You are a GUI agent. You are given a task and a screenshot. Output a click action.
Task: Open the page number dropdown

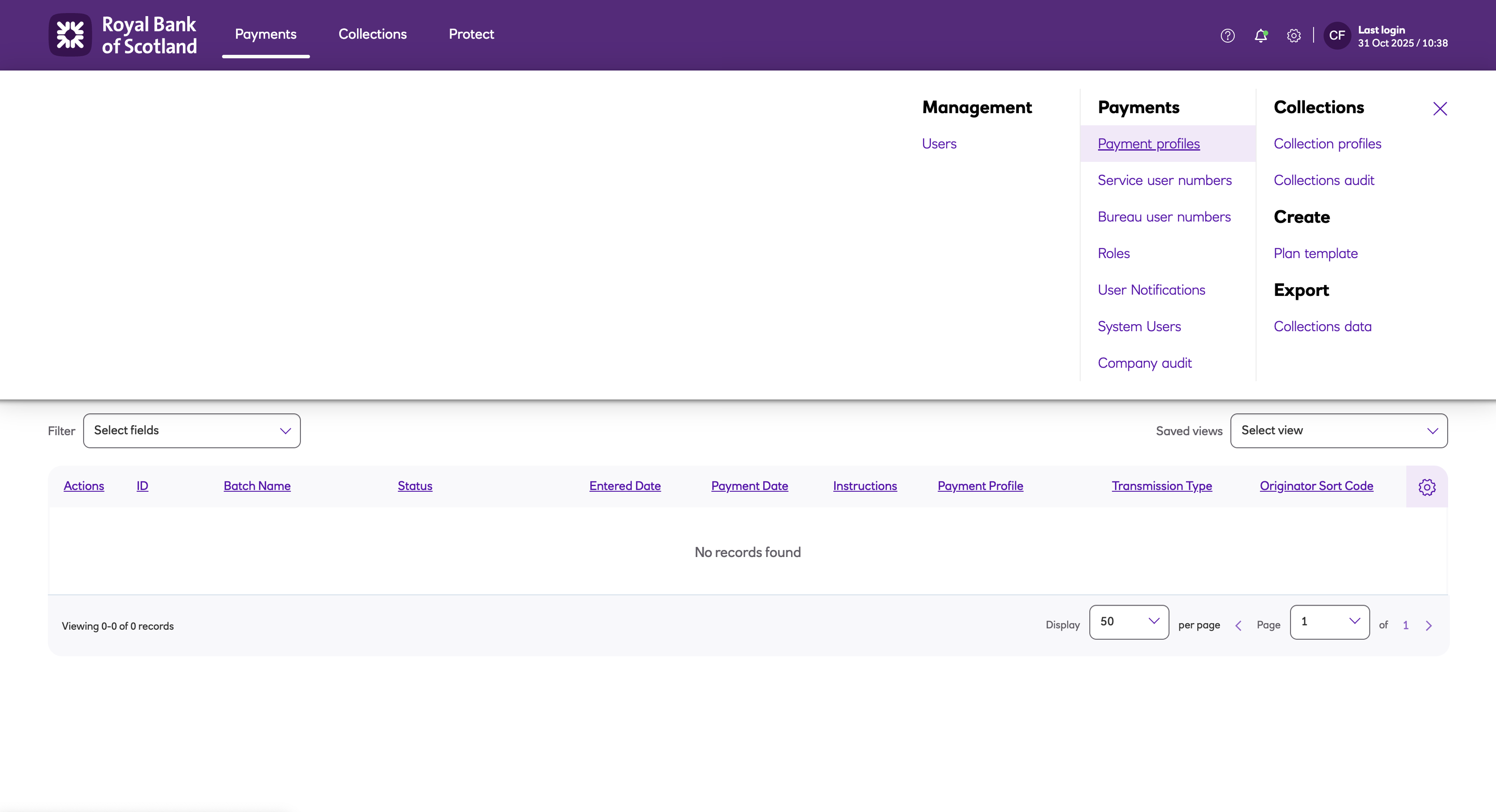[x=1329, y=622]
